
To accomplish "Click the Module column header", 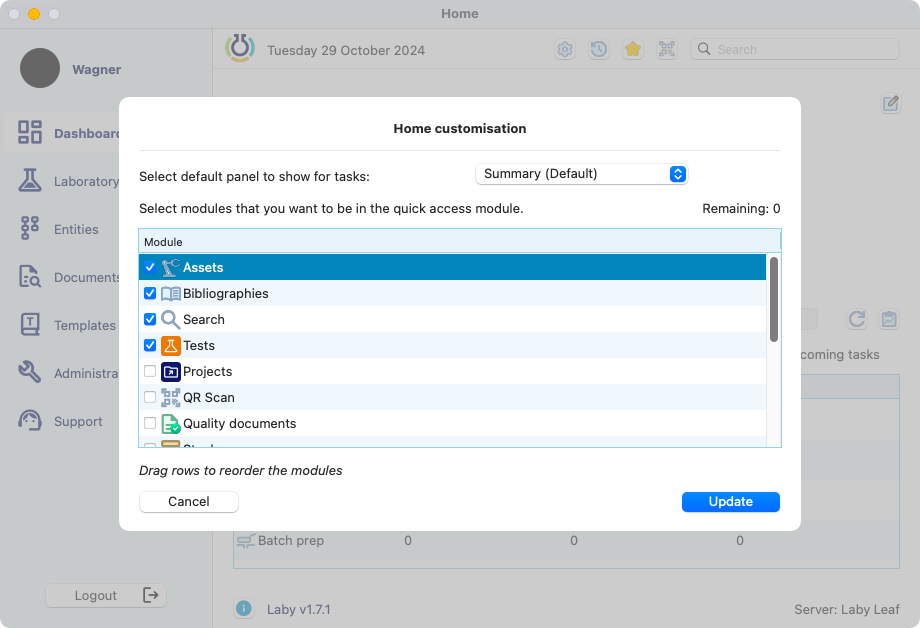I will tap(459, 242).
